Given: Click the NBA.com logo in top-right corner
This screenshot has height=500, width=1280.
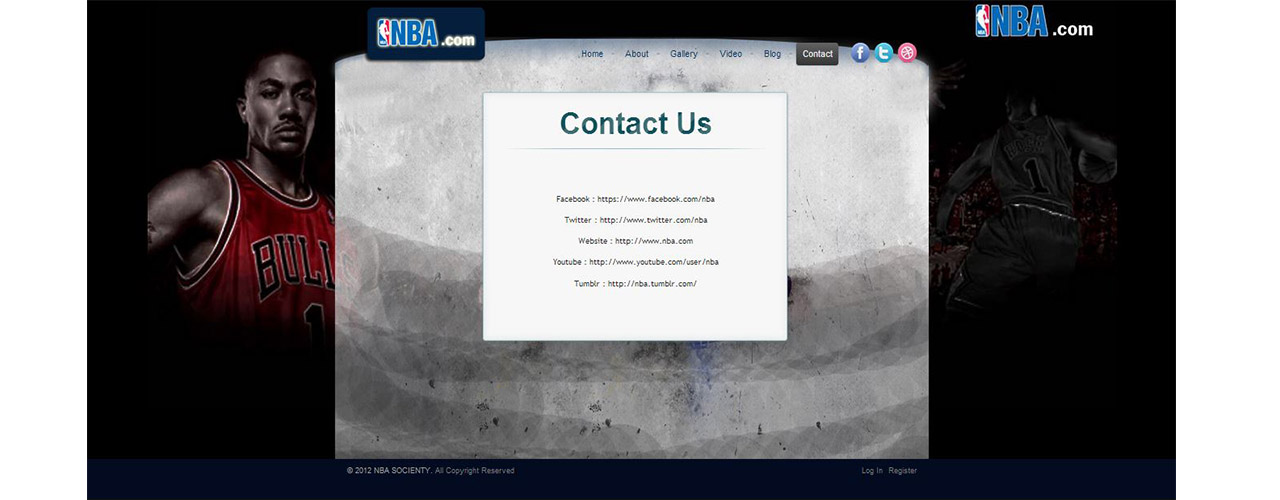Looking at the screenshot, I should 1034,22.
